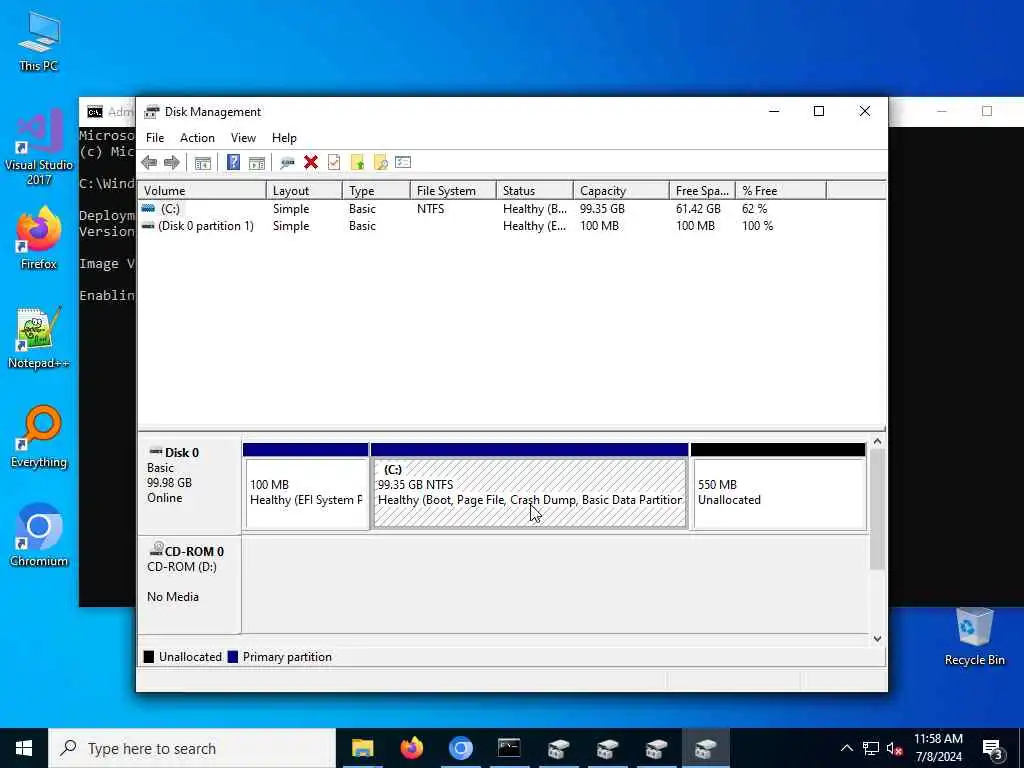
Task: Click the muted volume tray icon
Action: click(895, 748)
